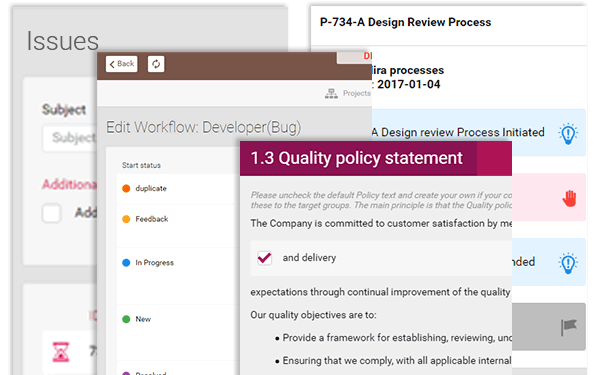Click lightbulb icon on Process Initiated row

coord(568,133)
